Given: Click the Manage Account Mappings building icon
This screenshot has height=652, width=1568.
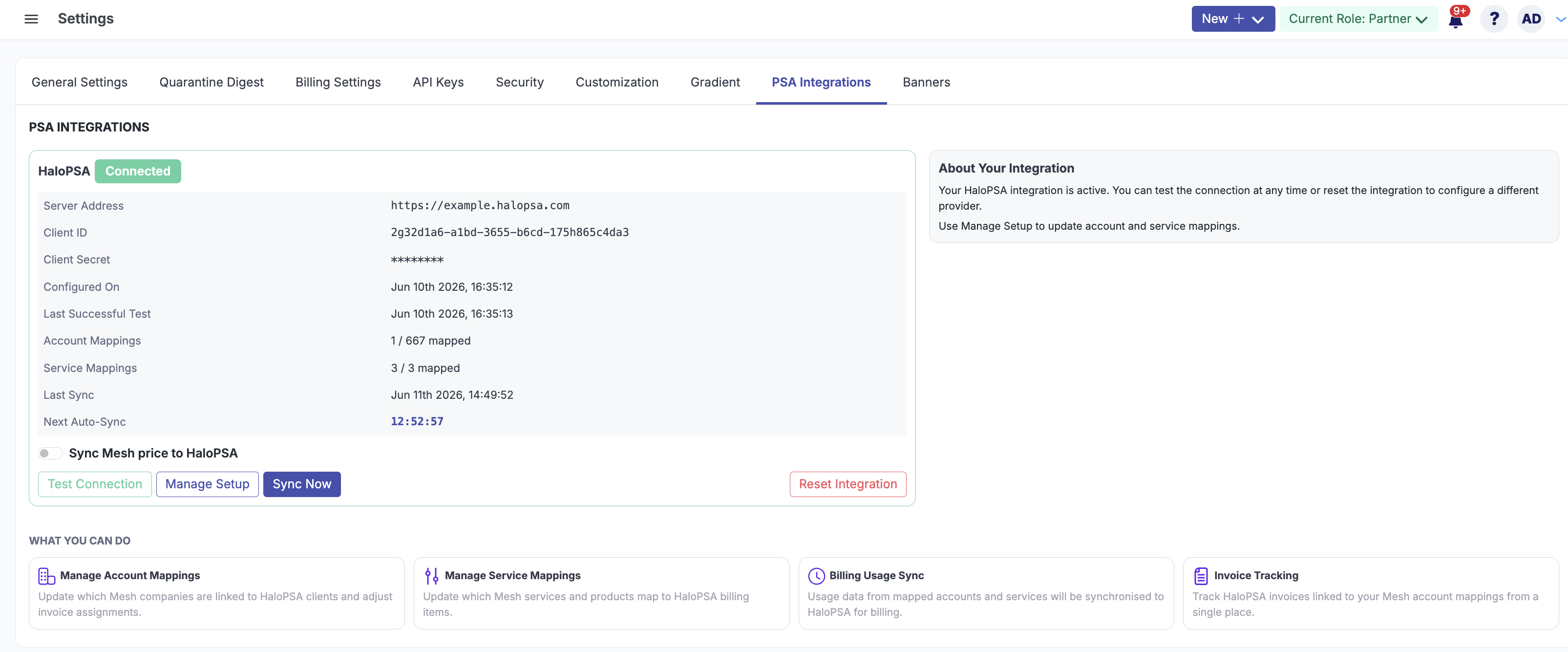Looking at the screenshot, I should coord(46,576).
